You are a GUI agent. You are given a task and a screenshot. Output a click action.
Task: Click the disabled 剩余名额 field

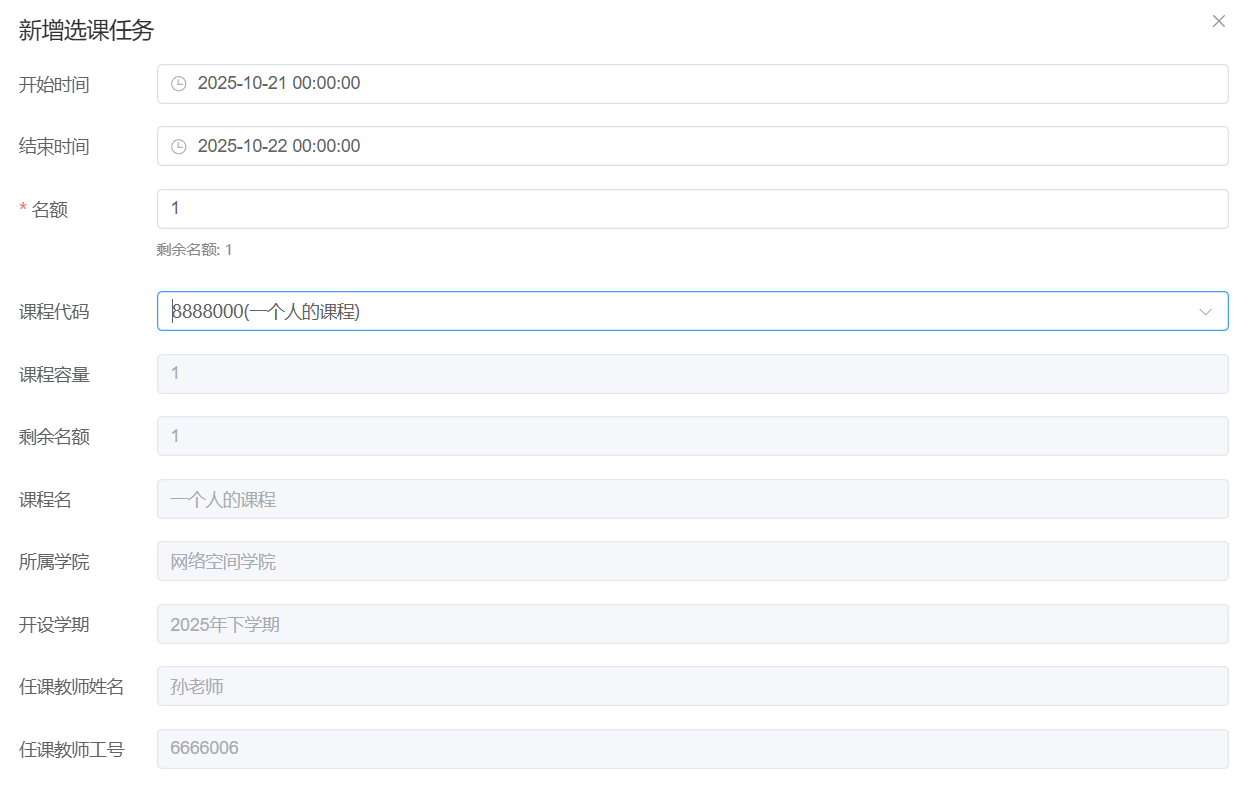point(692,436)
